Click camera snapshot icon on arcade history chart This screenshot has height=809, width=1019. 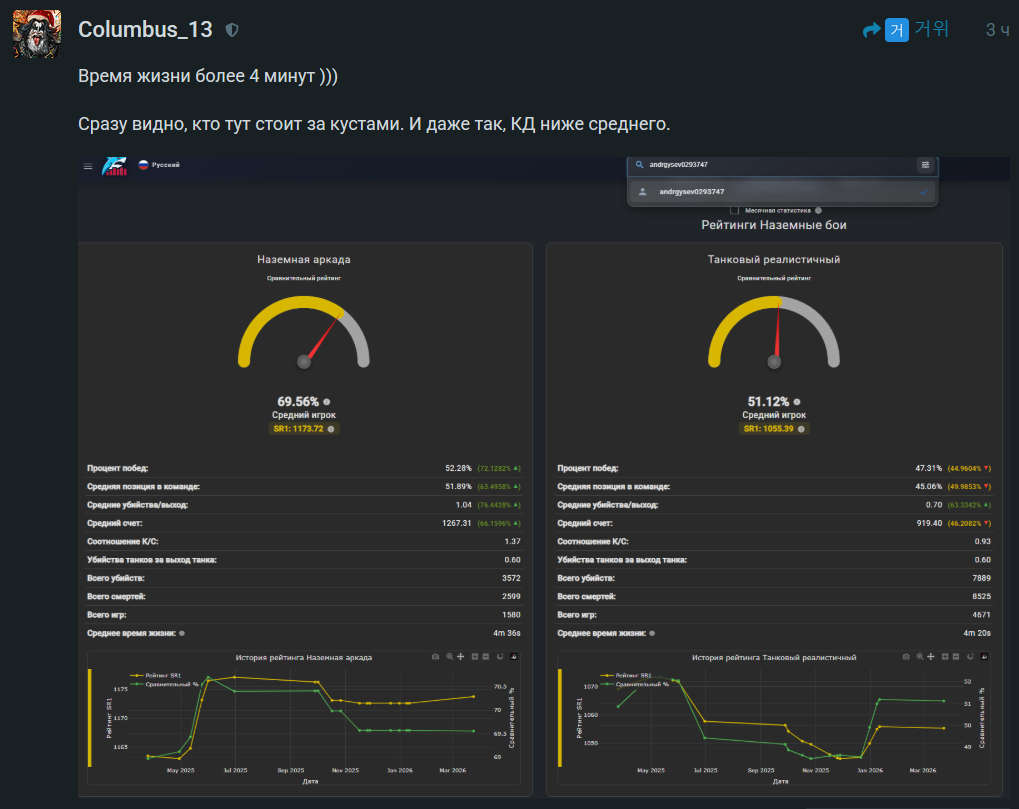[x=435, y=657]
